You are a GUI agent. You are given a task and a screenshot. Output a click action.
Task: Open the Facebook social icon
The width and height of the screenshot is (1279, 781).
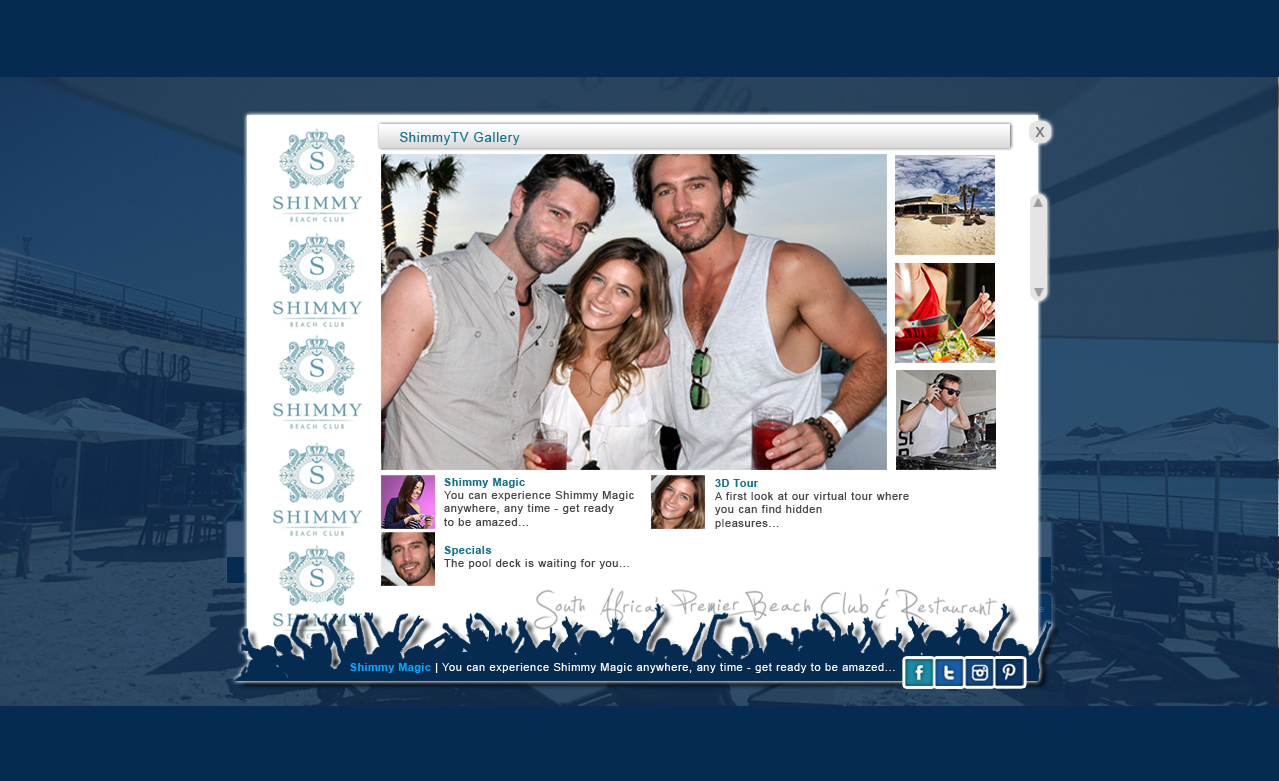(x=918, y=673)
